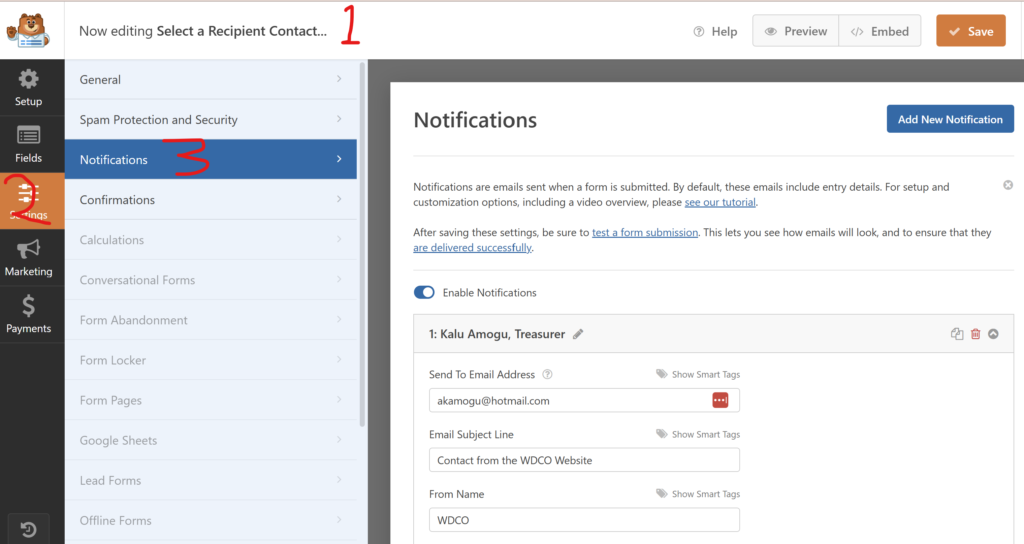
Task: Click the revisions history icon
Action: pos(28,526)
